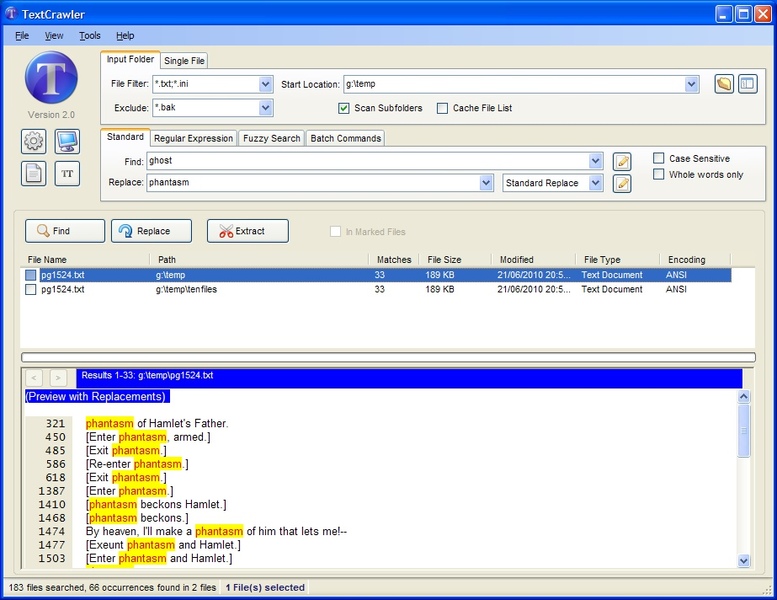Switch to the Regular Expression tab
777x600 pixels.
193,138
